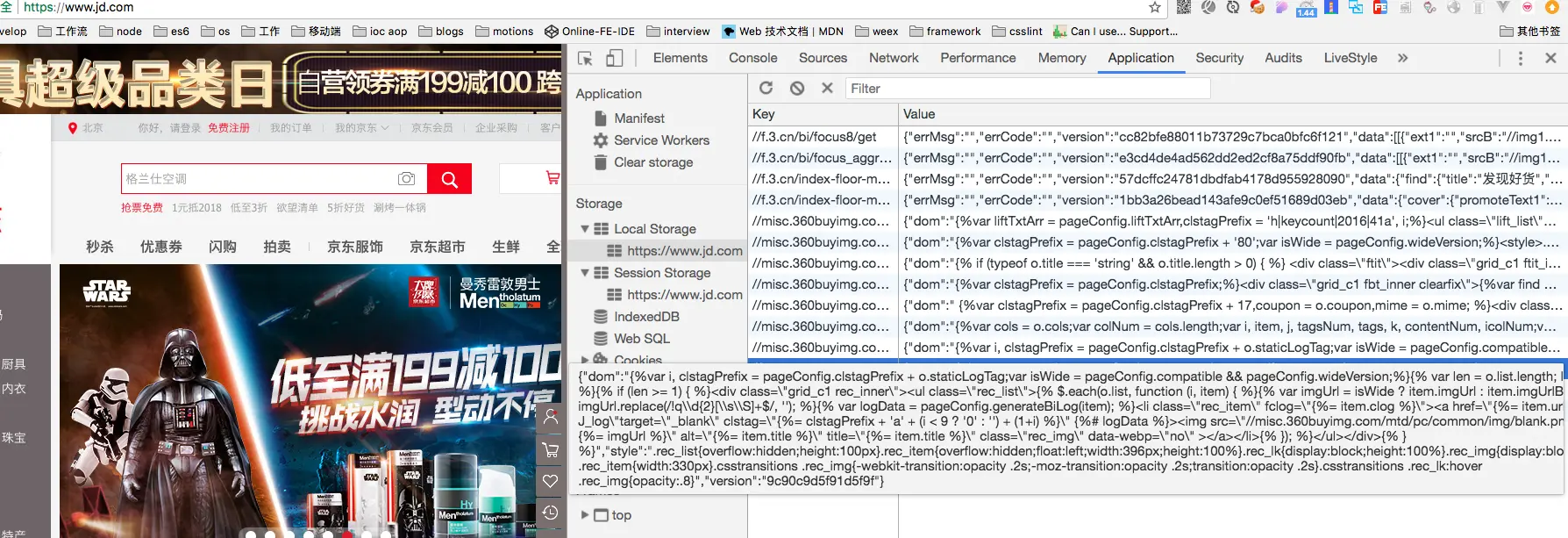Open the orange up-arrow extension
Image resolution: width=1568 pixels, height=538 pixels.
pos(1552,7)
